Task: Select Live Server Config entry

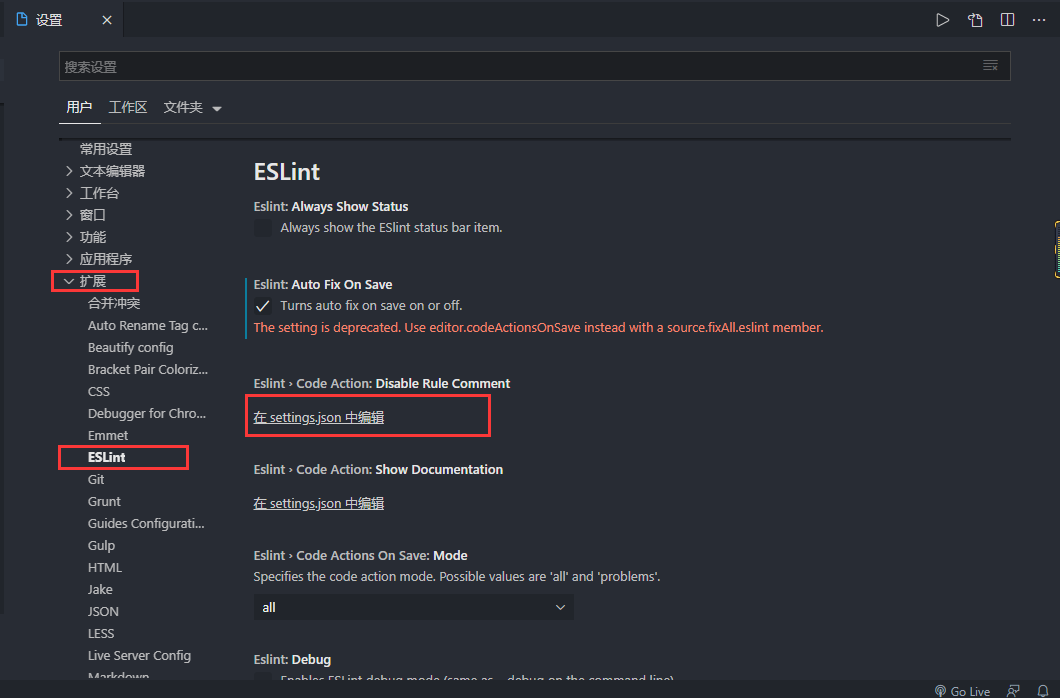Action: (x=139, y=655)
